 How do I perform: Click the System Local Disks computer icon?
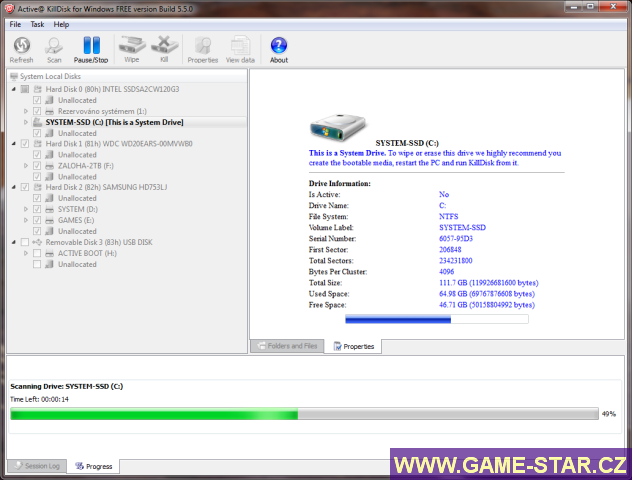point(14,76)
